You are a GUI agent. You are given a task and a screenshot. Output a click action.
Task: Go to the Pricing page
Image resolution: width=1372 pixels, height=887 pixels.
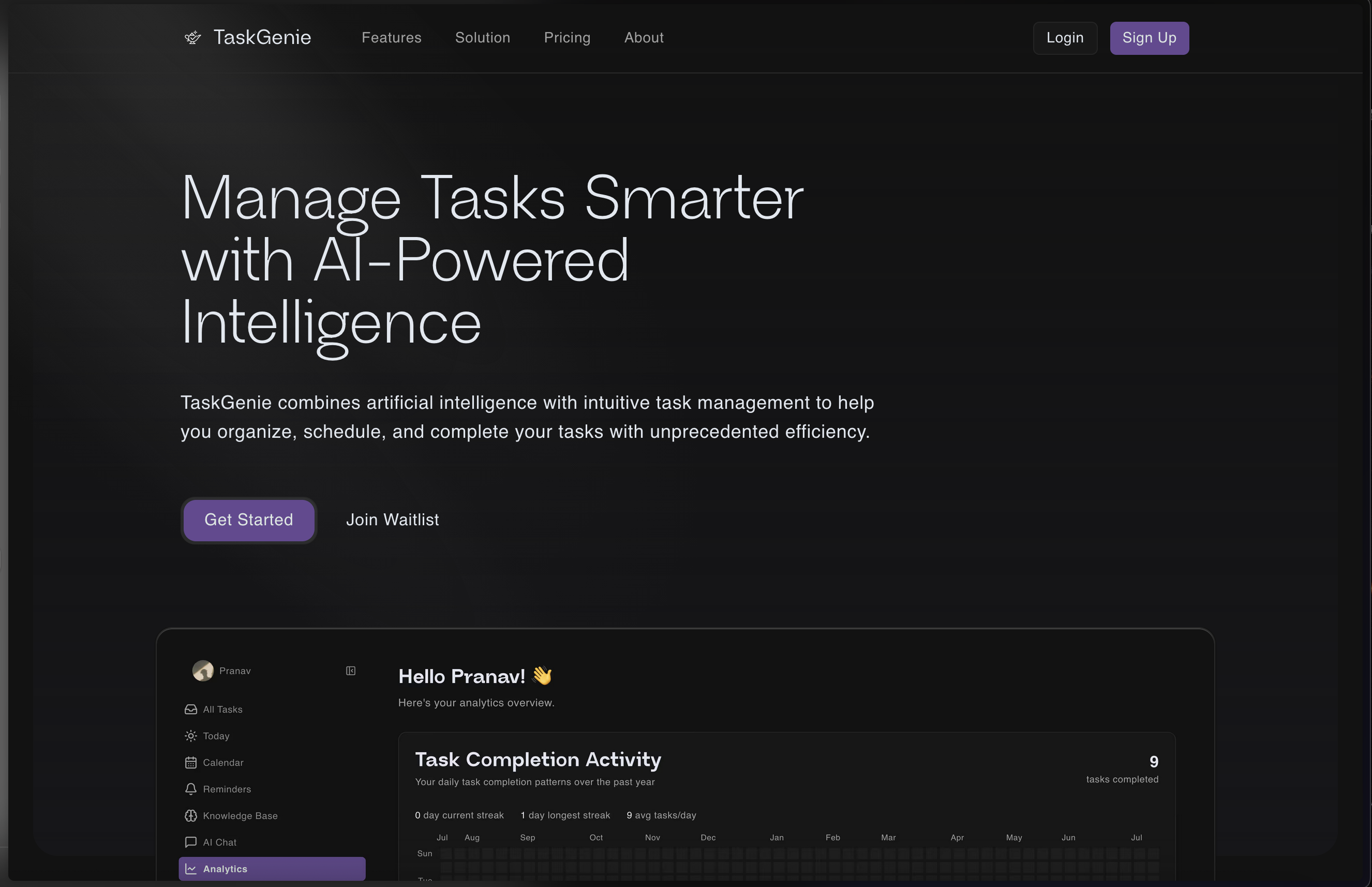566,37
